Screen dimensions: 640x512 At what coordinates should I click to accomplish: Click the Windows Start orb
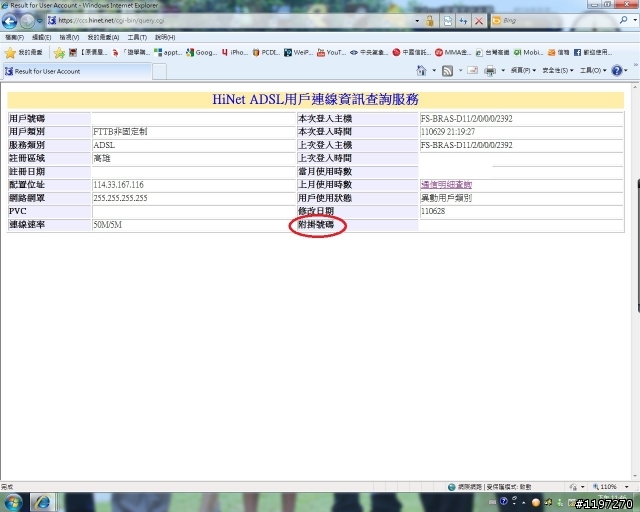13,502
